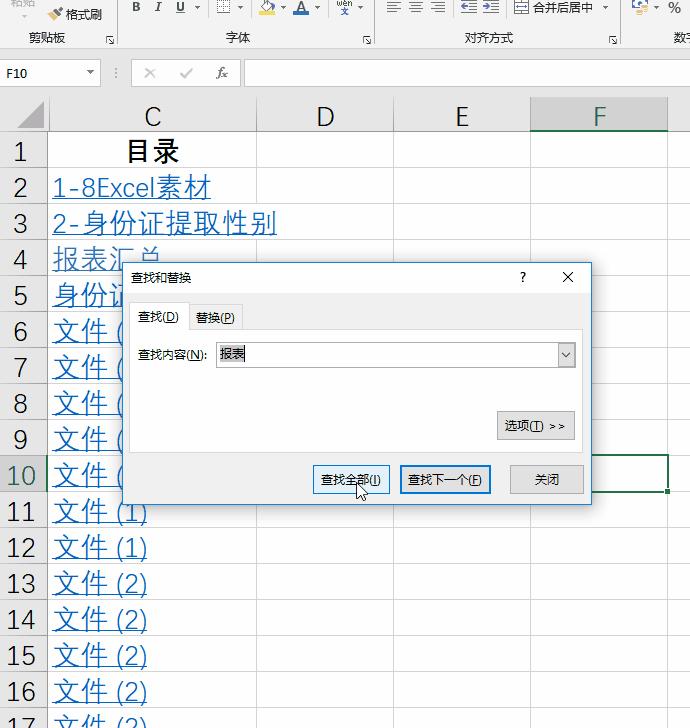The height and width of the screenshot is (728, 690).
Task: Open the fill color dropdown arrow
Action: pos(283,7)
